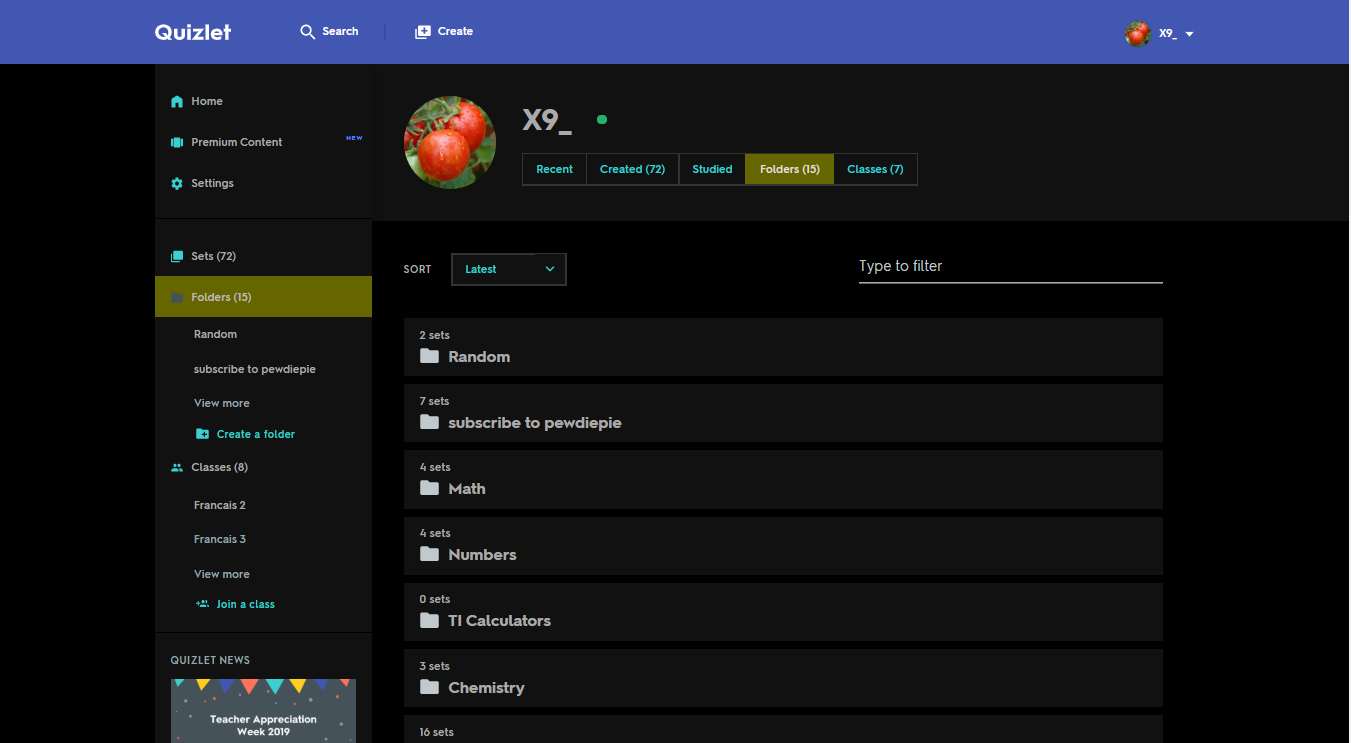The width and height of the screenshot is (1351, 743).
Task: Select Folders (15) in sidebar
Action: (263, 297)
